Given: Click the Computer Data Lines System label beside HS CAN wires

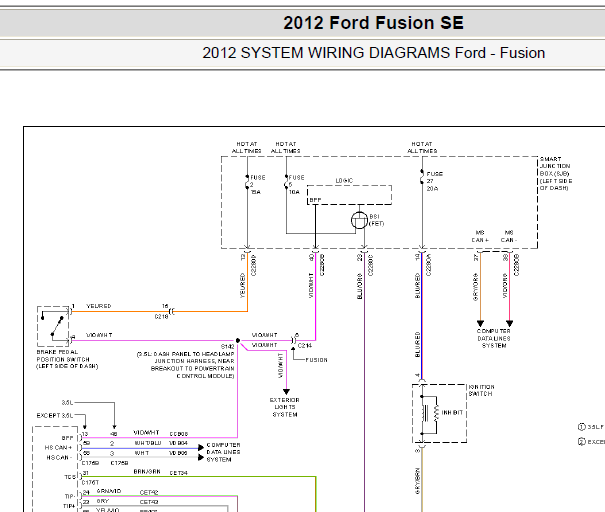Looking at the screenshot, I should coord(223,452).
